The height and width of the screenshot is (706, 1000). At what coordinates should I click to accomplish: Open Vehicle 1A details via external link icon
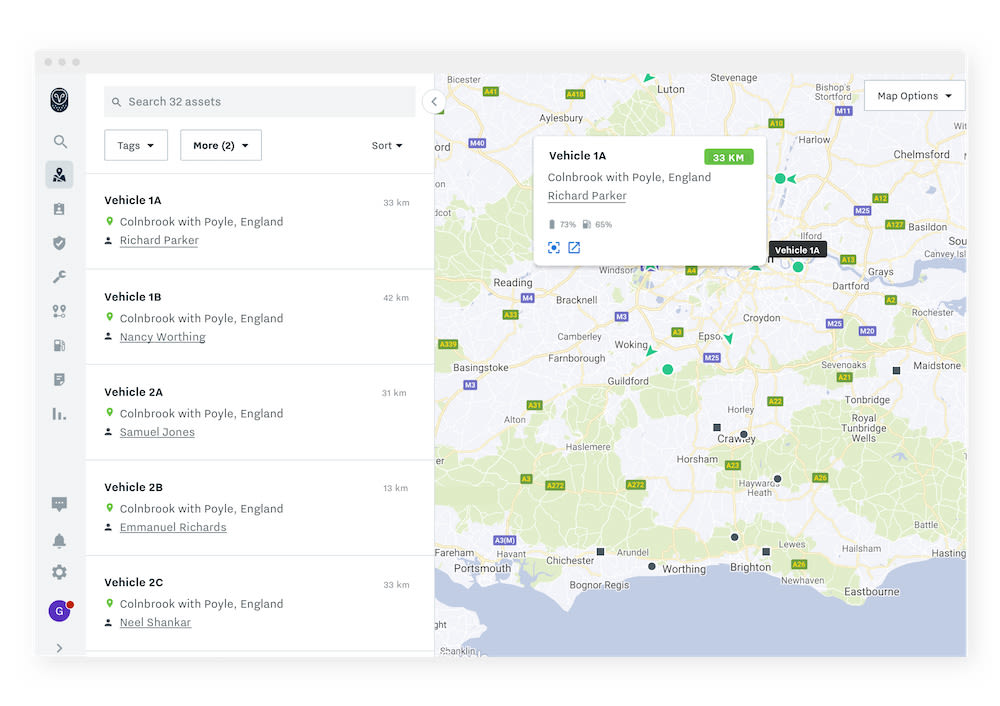click(574, 247)
